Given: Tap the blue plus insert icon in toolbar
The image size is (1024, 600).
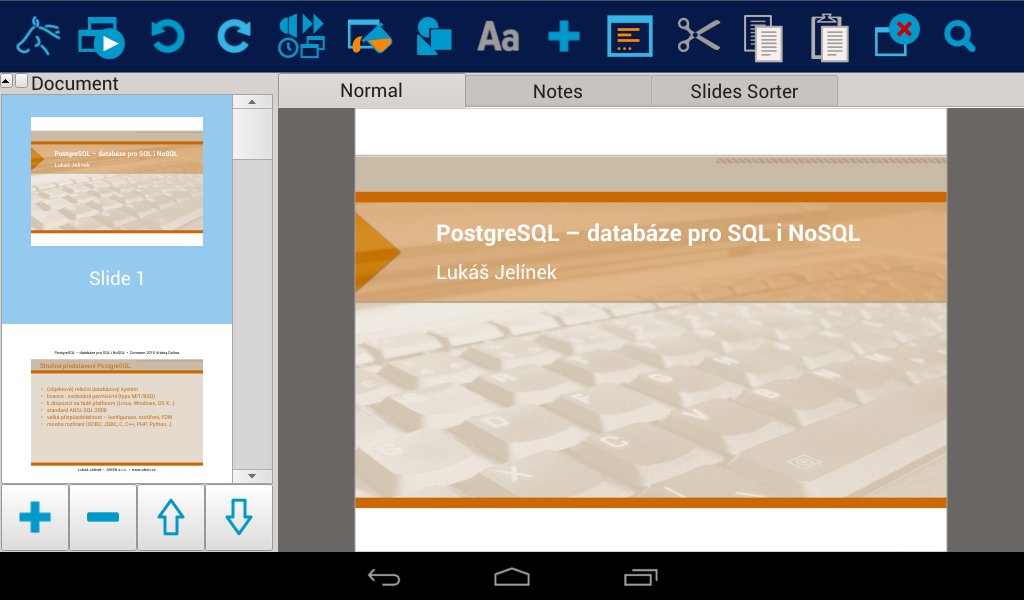Looking at the screenshot, I should click(x=564, y=36).
